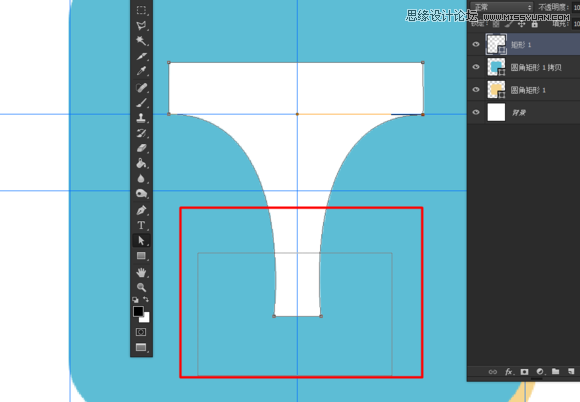
Task: Select the Slice tool
Action: point(141,56)
